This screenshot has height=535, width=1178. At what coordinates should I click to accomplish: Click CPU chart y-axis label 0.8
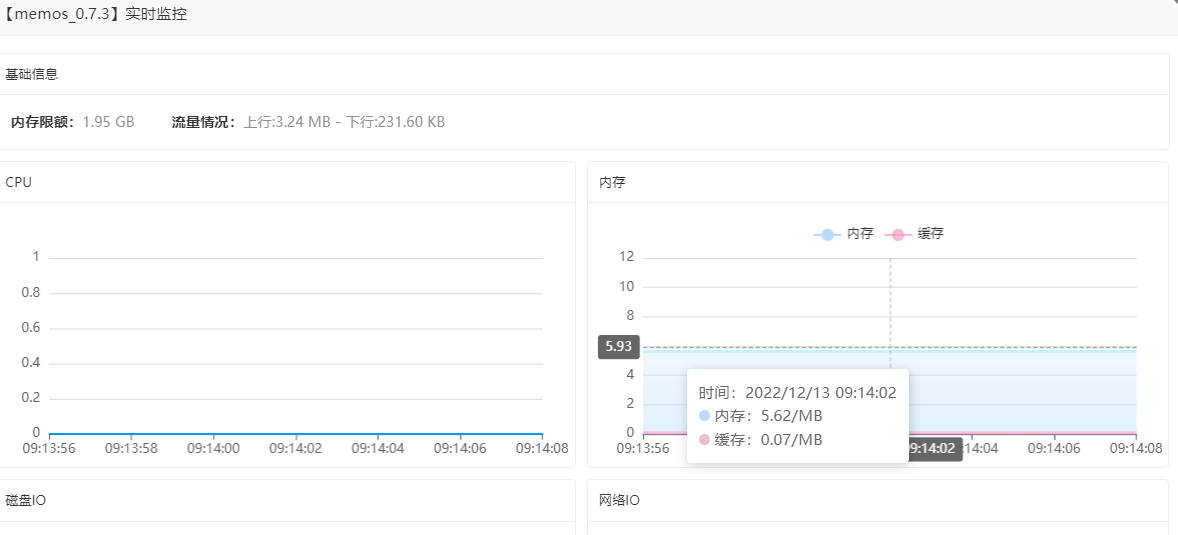click(31, 292)
